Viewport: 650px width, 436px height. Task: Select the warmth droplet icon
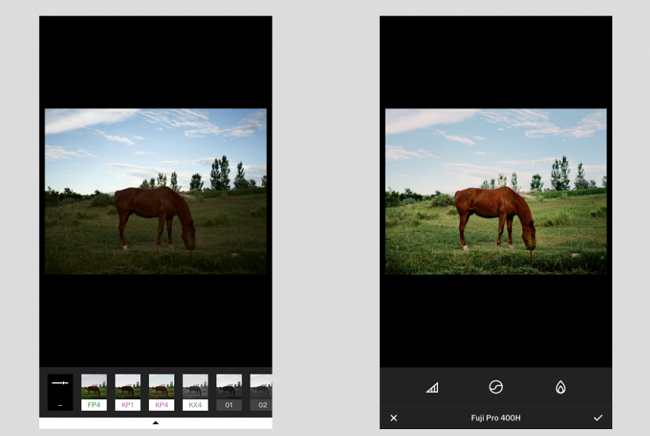tap(560, 387)
